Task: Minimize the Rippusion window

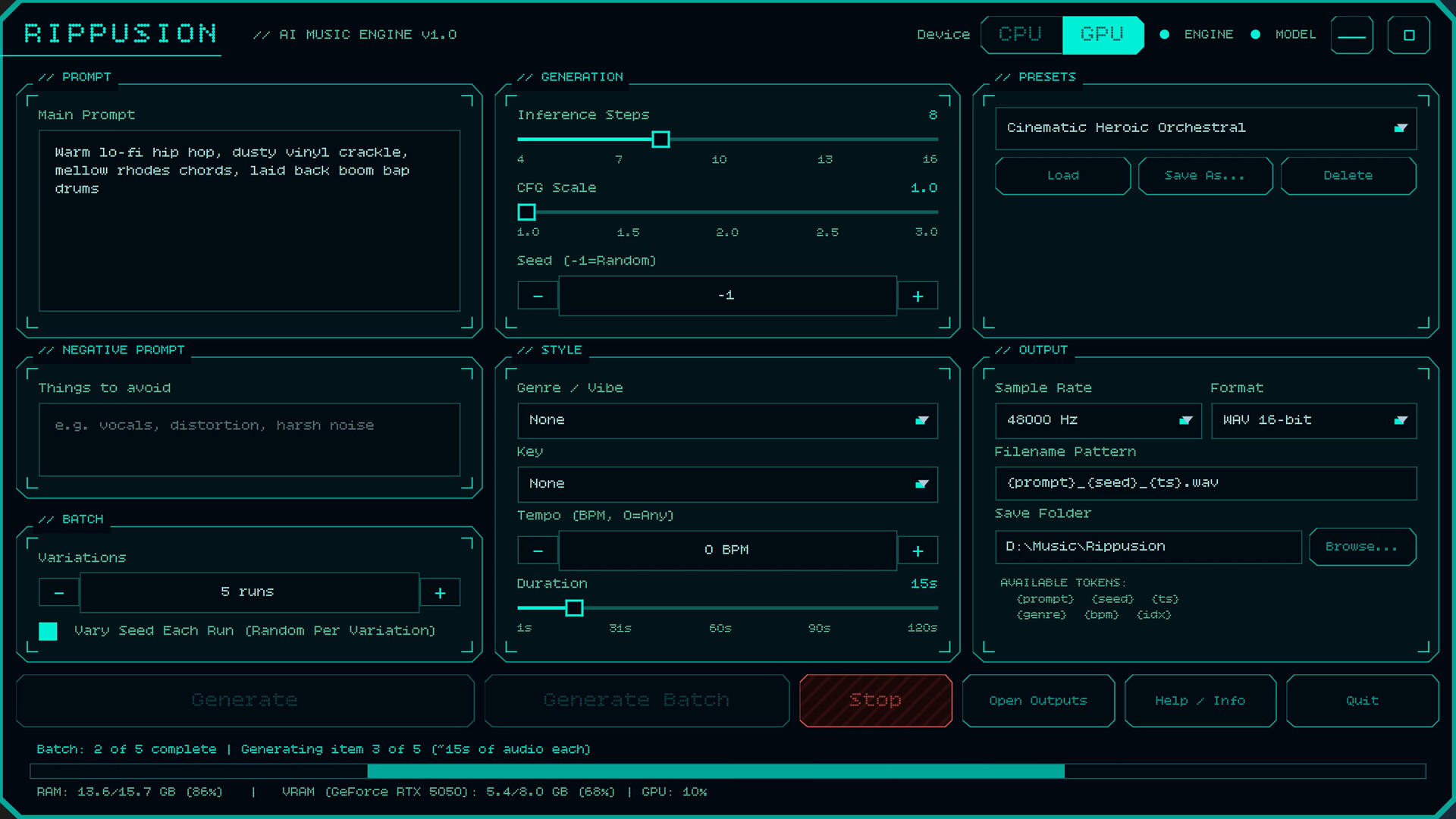Action: point(1352,35)
